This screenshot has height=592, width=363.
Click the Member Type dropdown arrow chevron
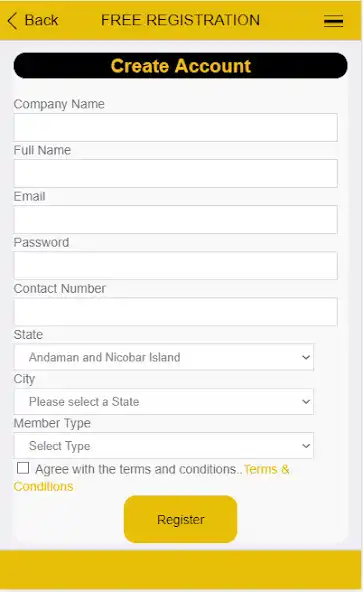pyautogui.click(x=306, y=446)
